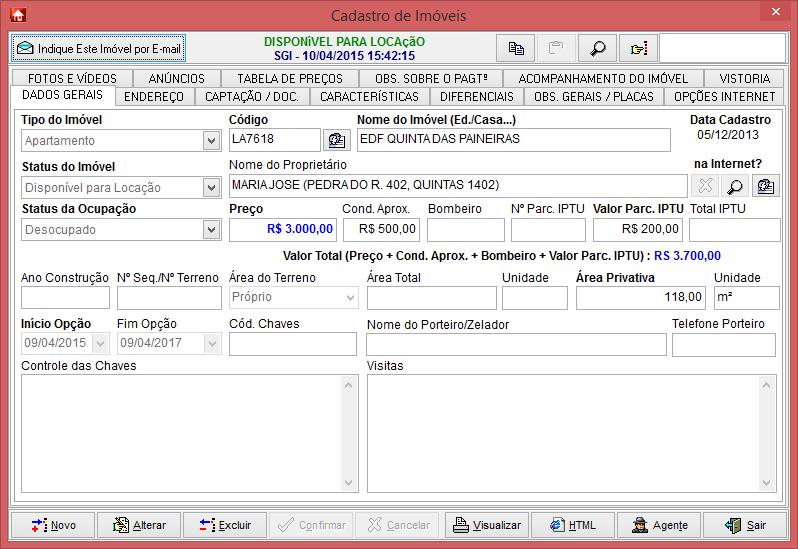Select the OPÇÕES INTERNET tab
The image size is (798, 549).
coord(724,97)
